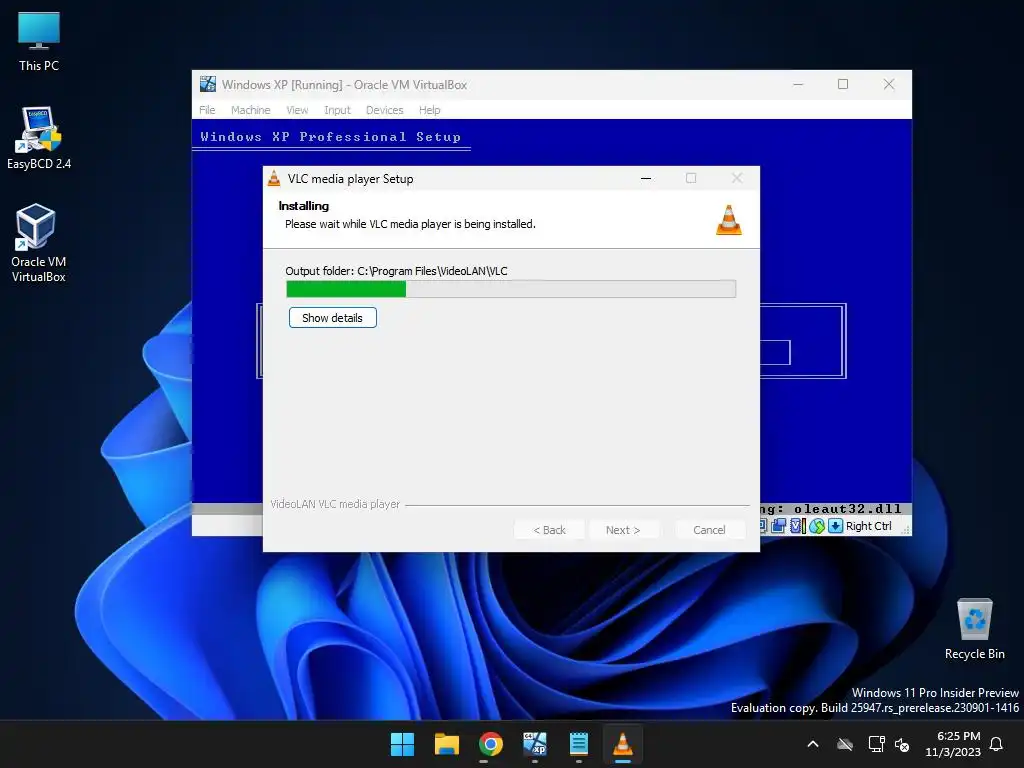Click the OneDrive not-signed-in tray icon

pyautogui.click(x=845, y=744)
